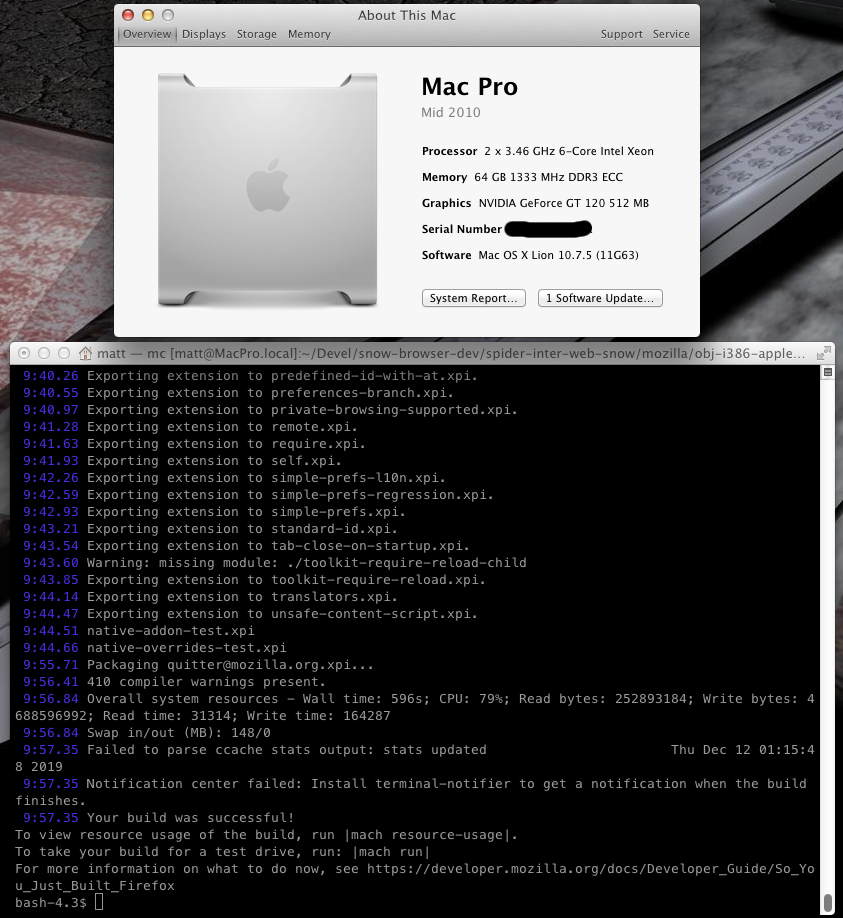The height and width of the screenshot is (918, 843).
Task: Open the Displays tab
Action: pyautogui.click(x=204, y=34)
